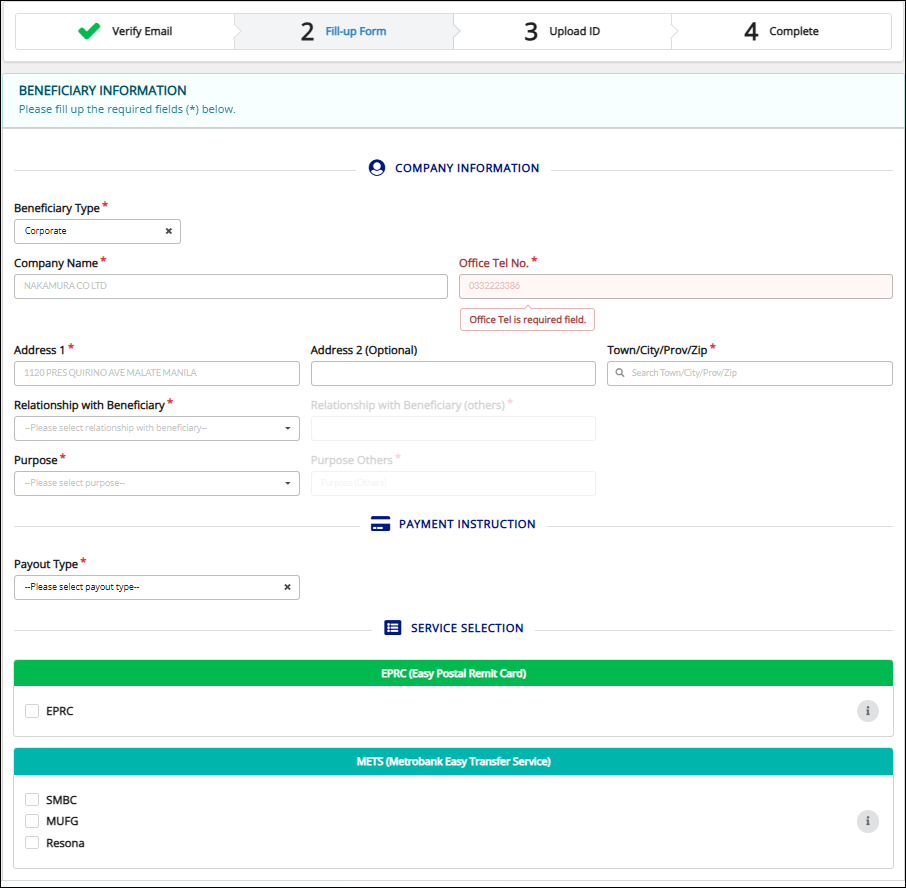Click the EPRC info icon
906x888 pixels.
point(867,711)
